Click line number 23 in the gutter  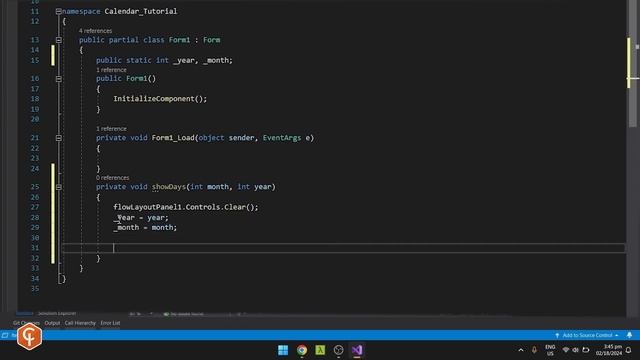(x=35, y=158)
